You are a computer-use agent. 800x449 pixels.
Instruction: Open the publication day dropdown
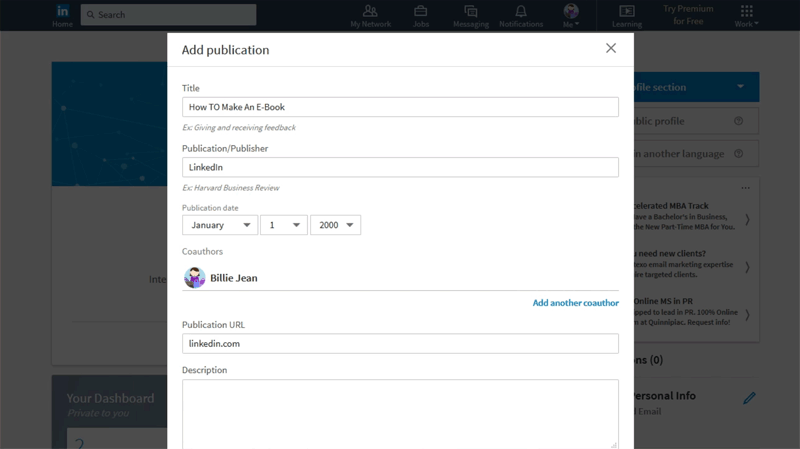tap(283, 226)
